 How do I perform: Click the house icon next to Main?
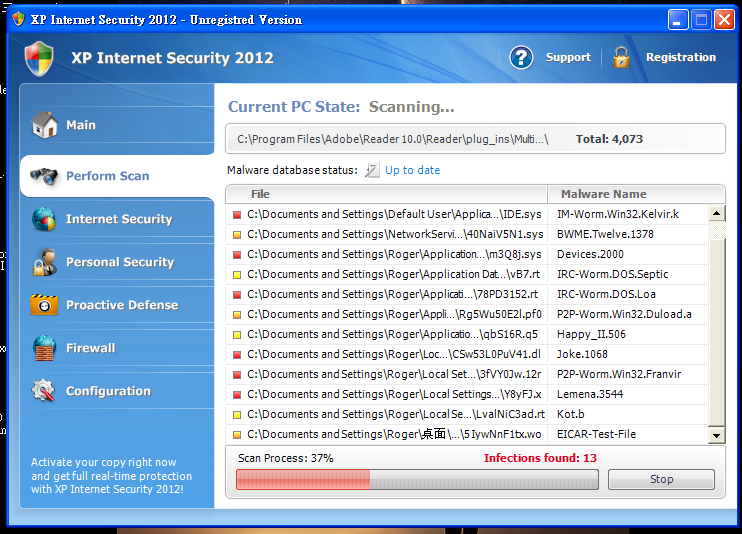click(x=44, y=125)
